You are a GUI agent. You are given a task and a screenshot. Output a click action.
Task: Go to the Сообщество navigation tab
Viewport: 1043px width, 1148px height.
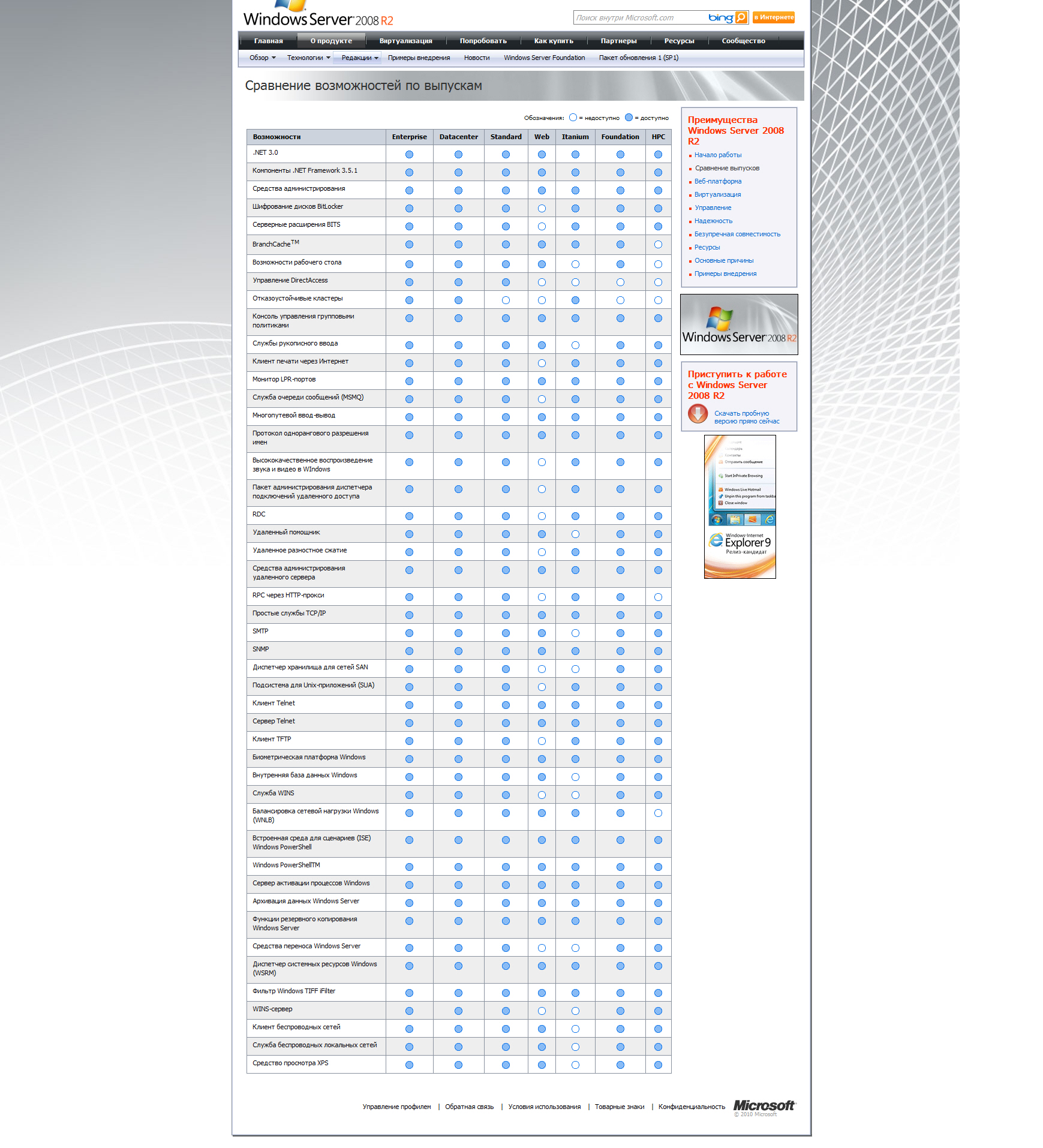pyautogui.click(x=743, y=41)
